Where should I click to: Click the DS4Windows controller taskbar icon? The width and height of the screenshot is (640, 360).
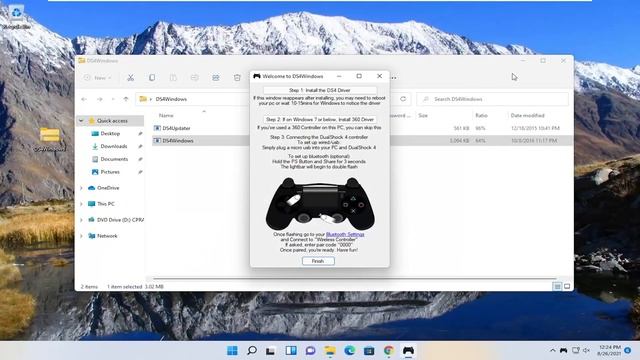(408, 351)
